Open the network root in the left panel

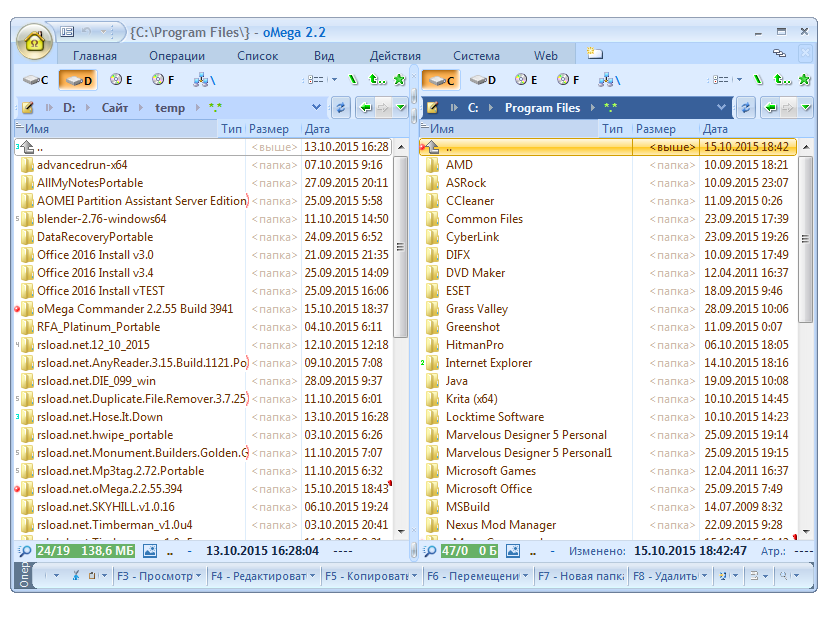coord(203,80)
